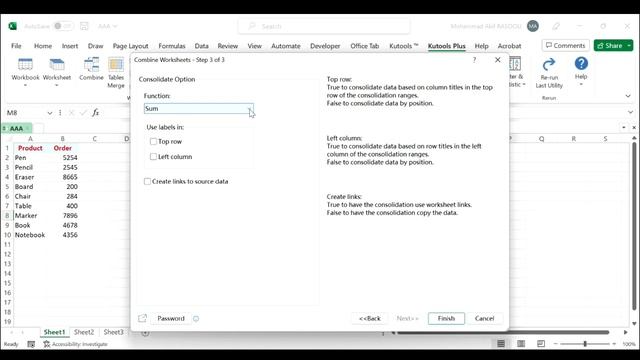Click the insert function fx icon
640x360 pixels.
96,113
